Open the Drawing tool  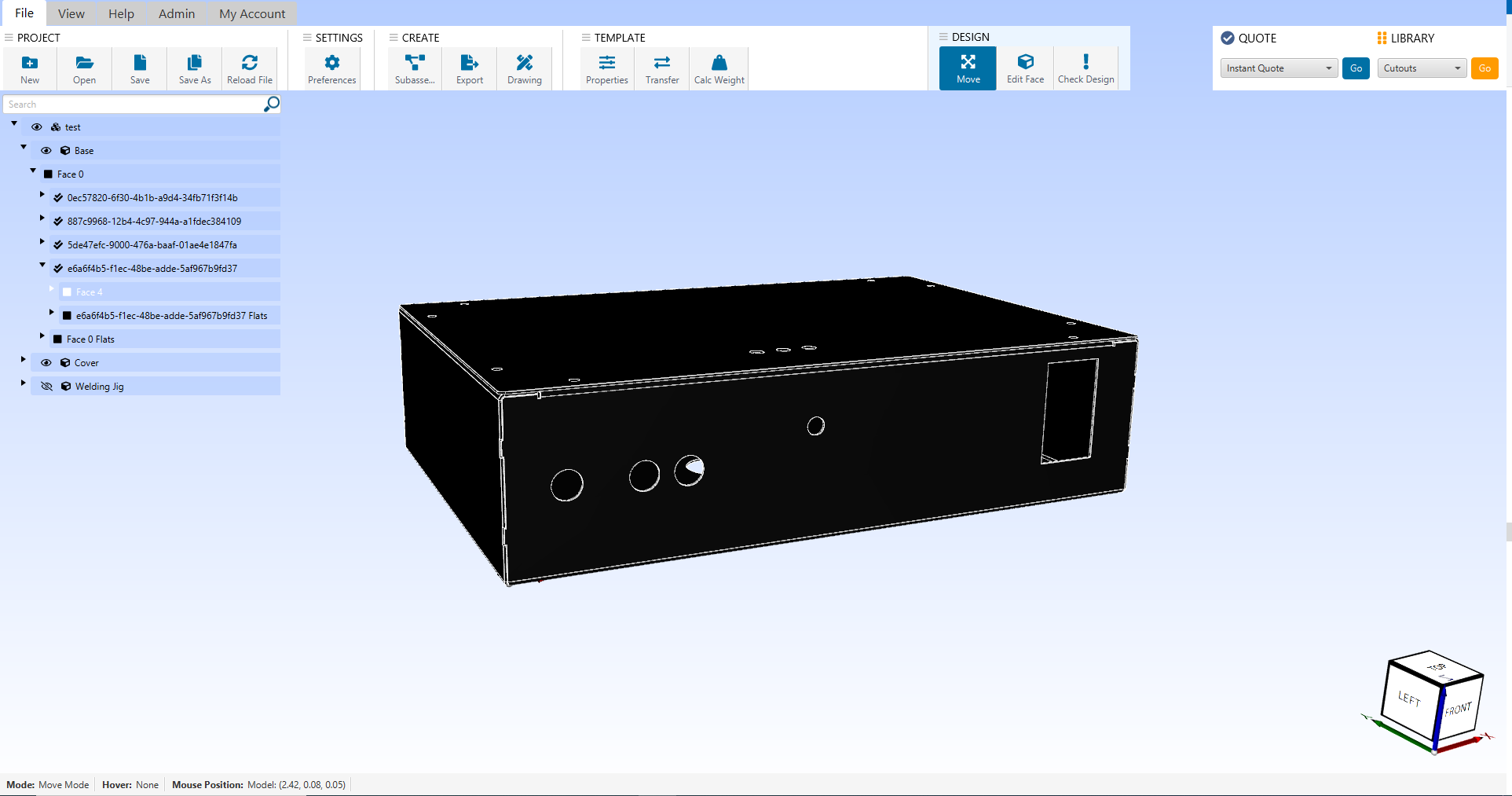524,68
